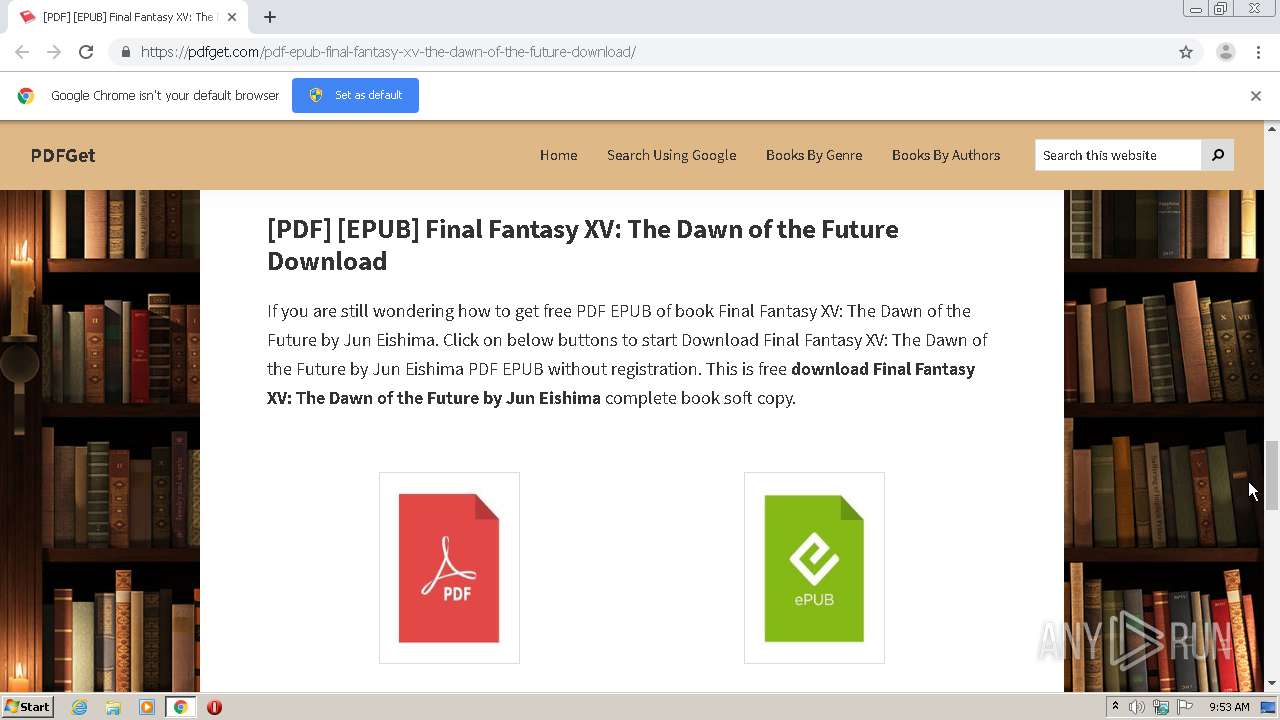This screenshot has height=720, width=1280.
Task: Show hidden system tray icons
Action: click(1115, 707)
